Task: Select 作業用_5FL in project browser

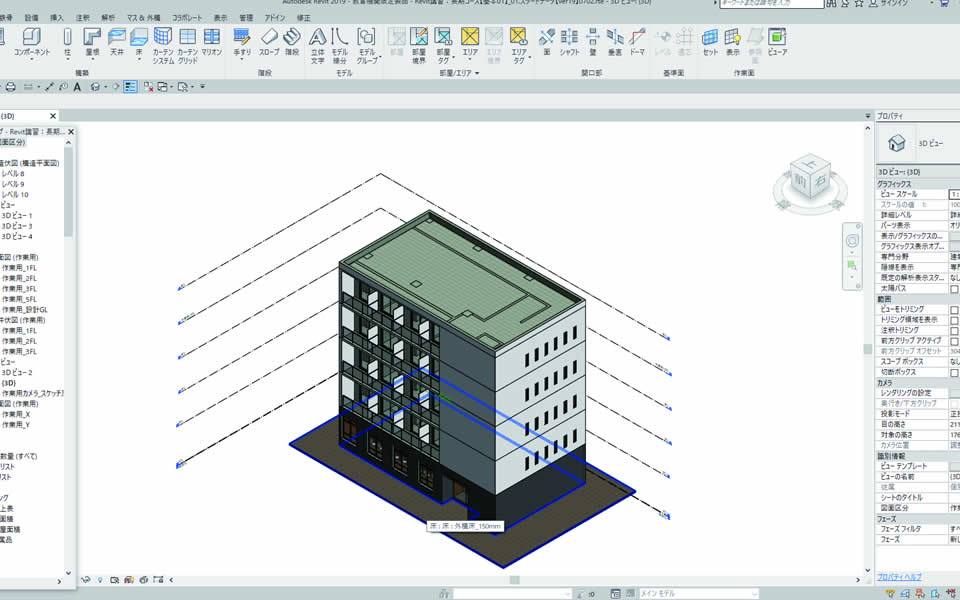Action: pyautogui.click(x=19, y=299)
